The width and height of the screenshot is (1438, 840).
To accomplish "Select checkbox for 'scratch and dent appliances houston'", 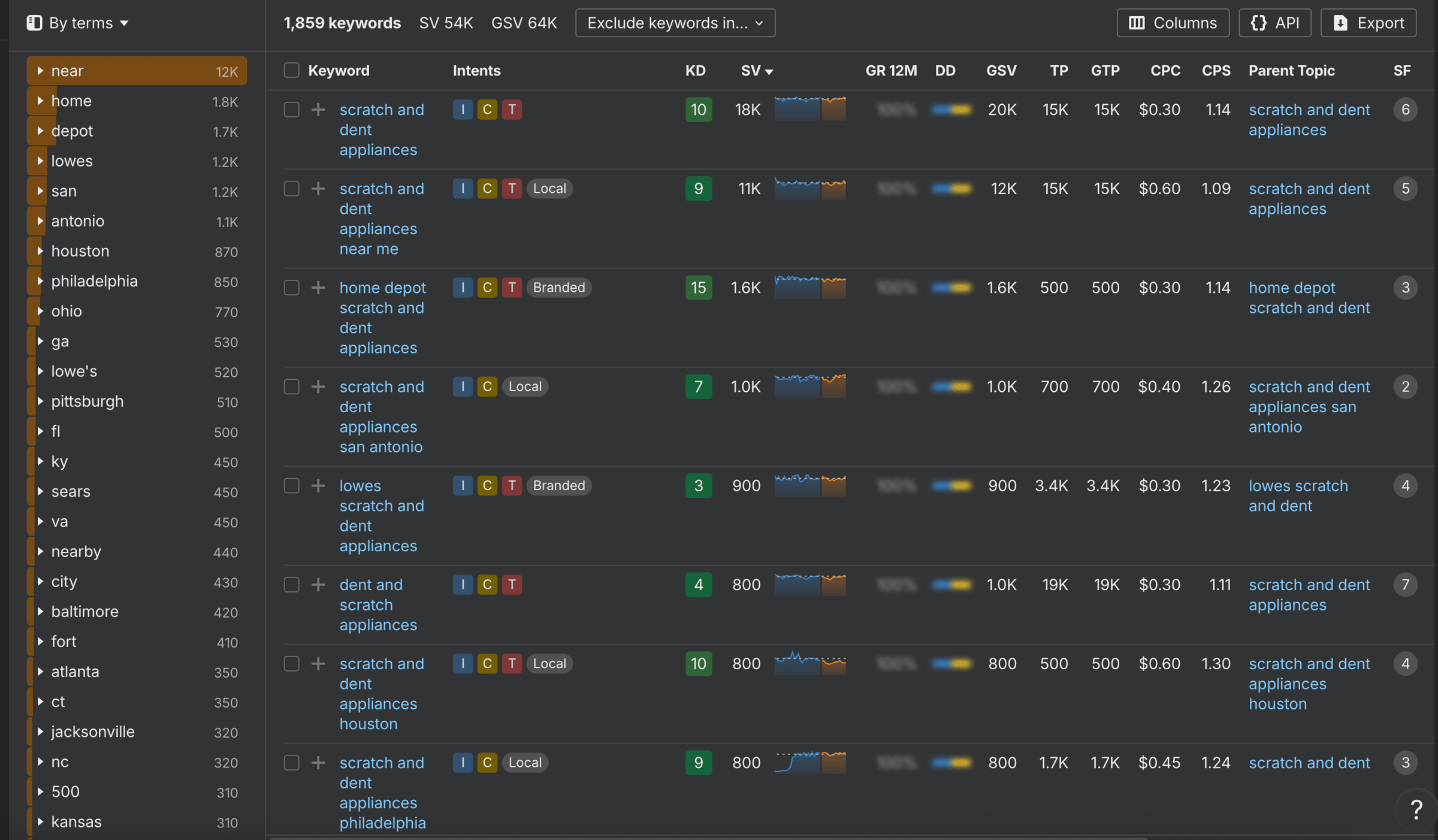I will [291, 663].
